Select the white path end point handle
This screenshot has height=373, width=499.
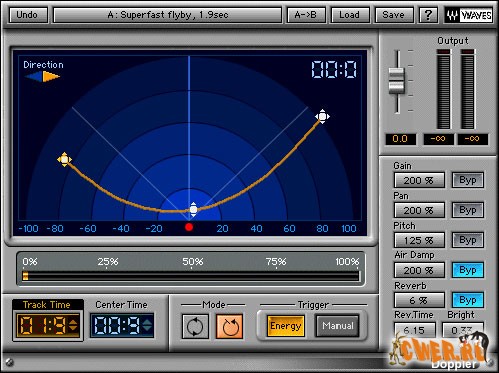tap(322, 116)
